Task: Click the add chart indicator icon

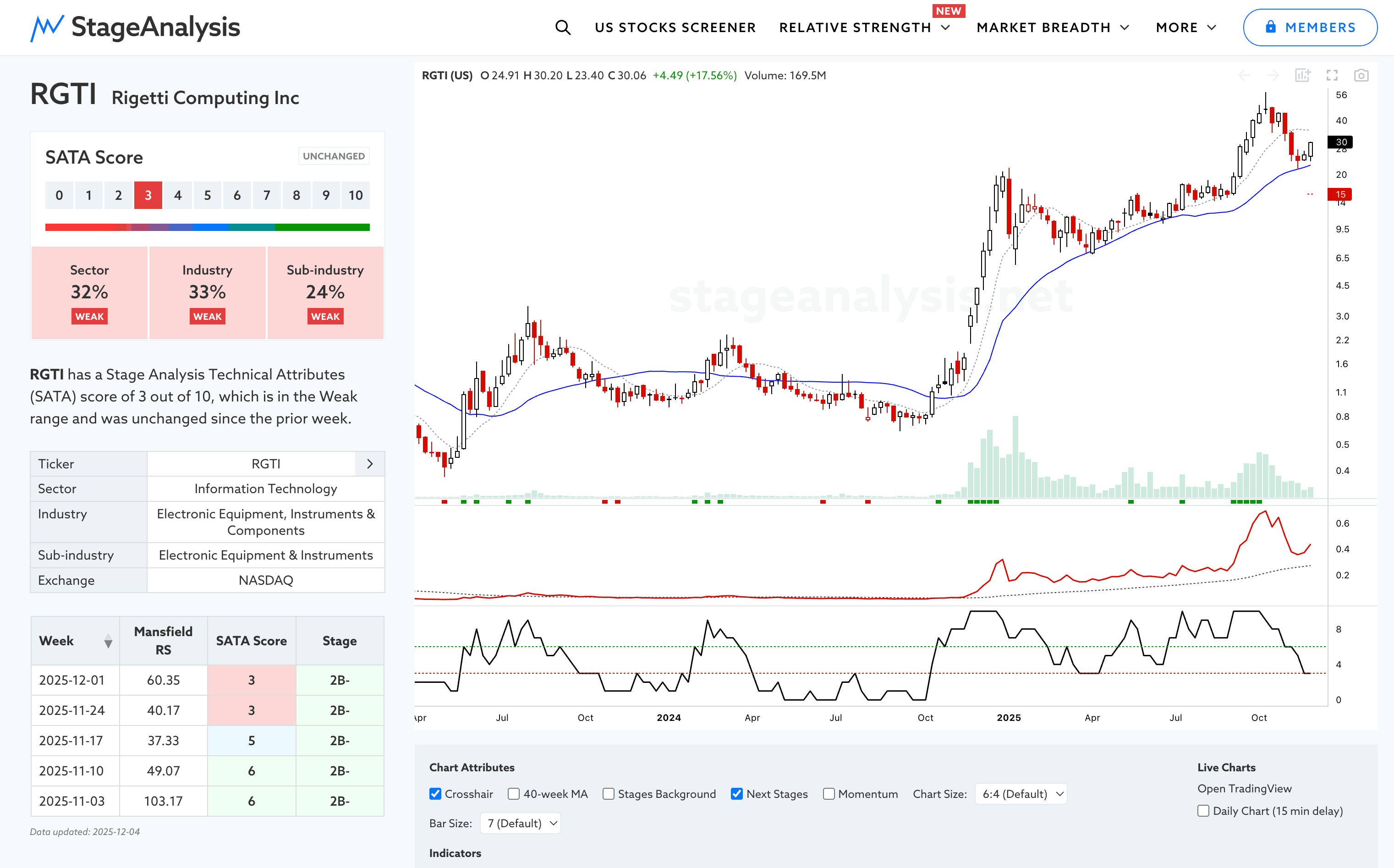Action: pos(1302,75)
